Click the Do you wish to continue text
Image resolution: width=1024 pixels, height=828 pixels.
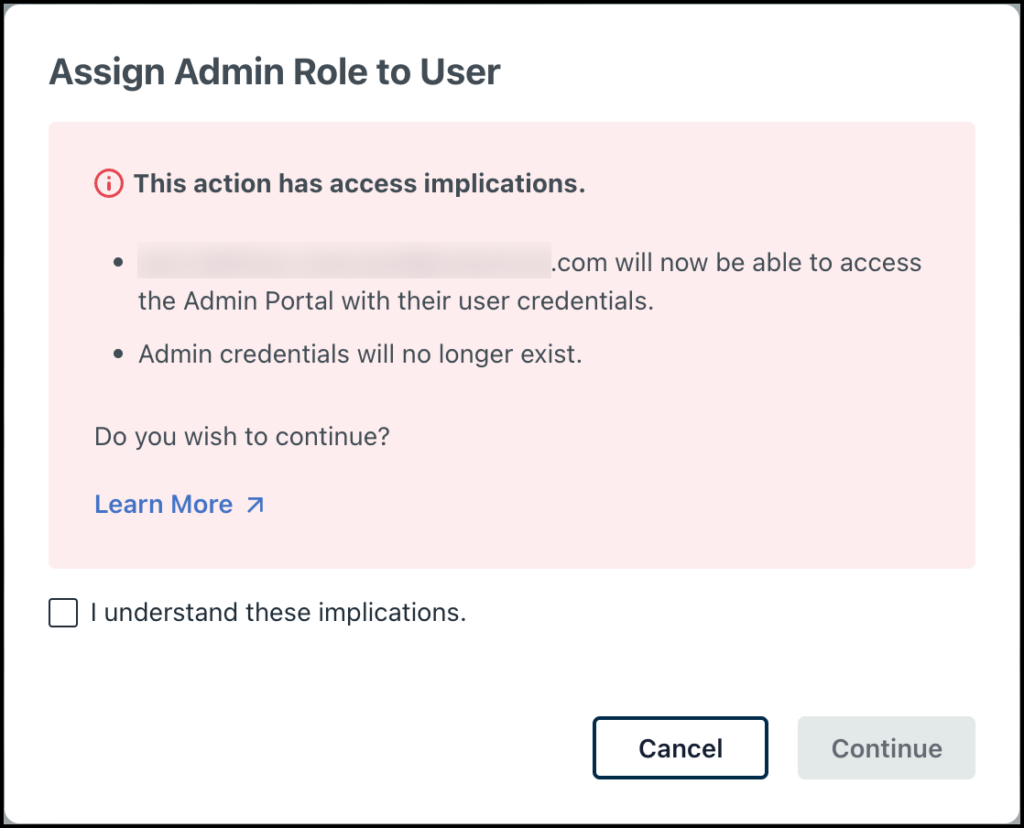click(x=240, y=436)
